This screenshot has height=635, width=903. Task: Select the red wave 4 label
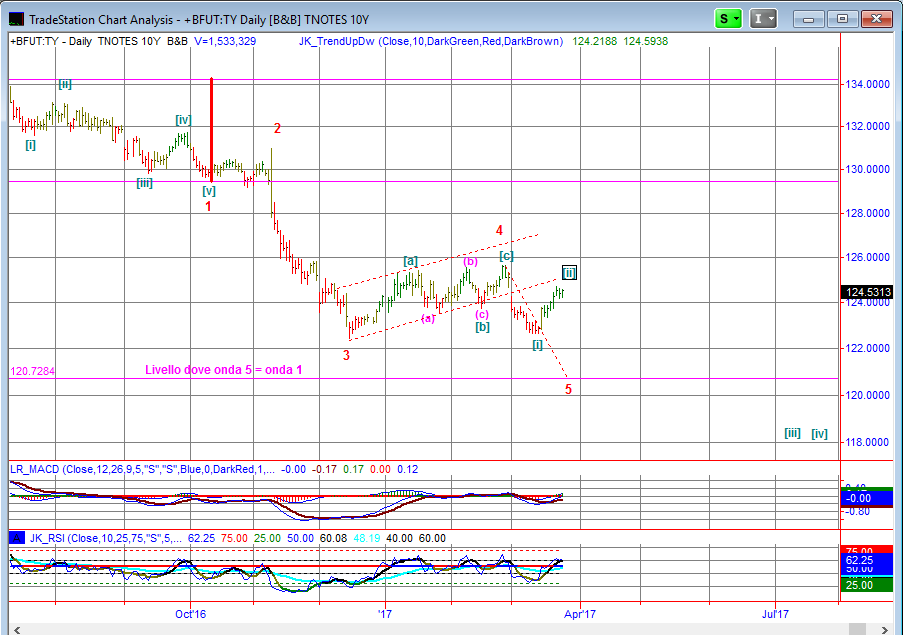499,230
